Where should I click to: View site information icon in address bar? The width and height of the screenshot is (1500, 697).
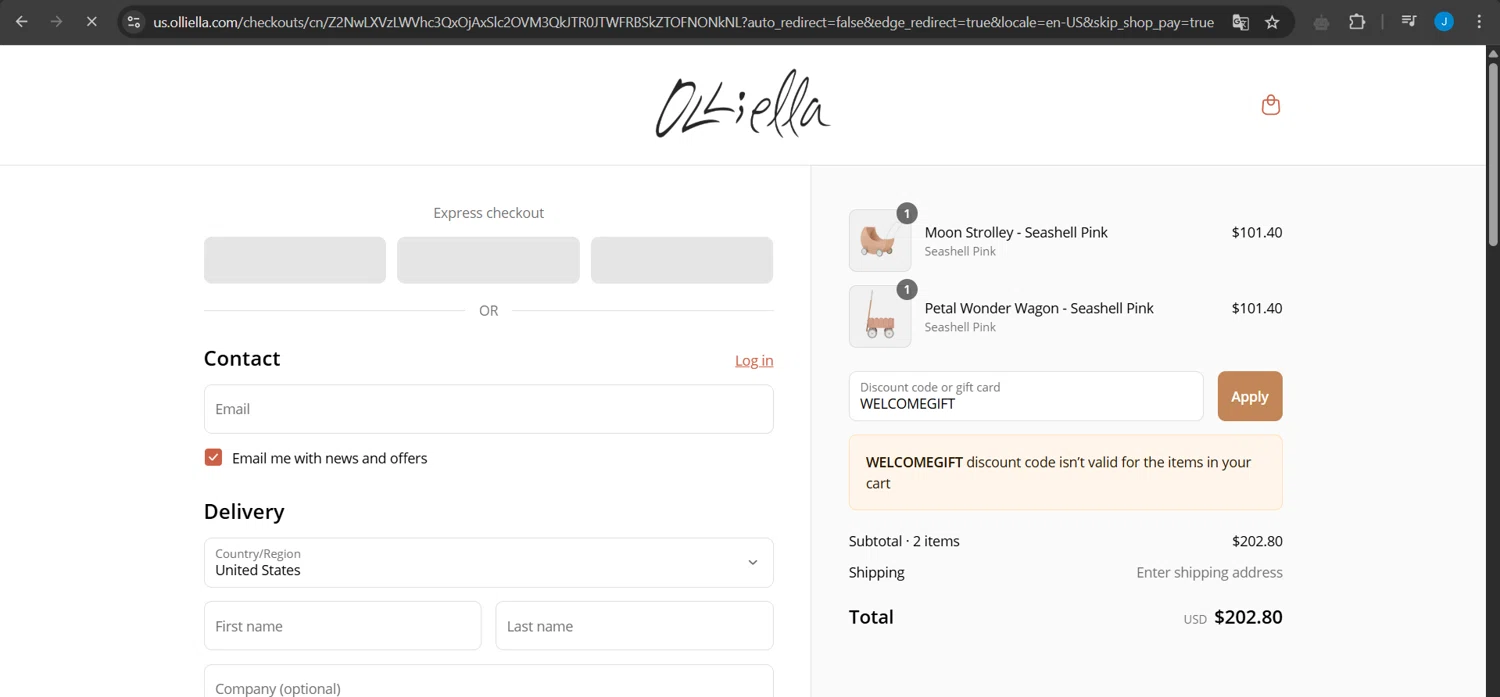134,21
